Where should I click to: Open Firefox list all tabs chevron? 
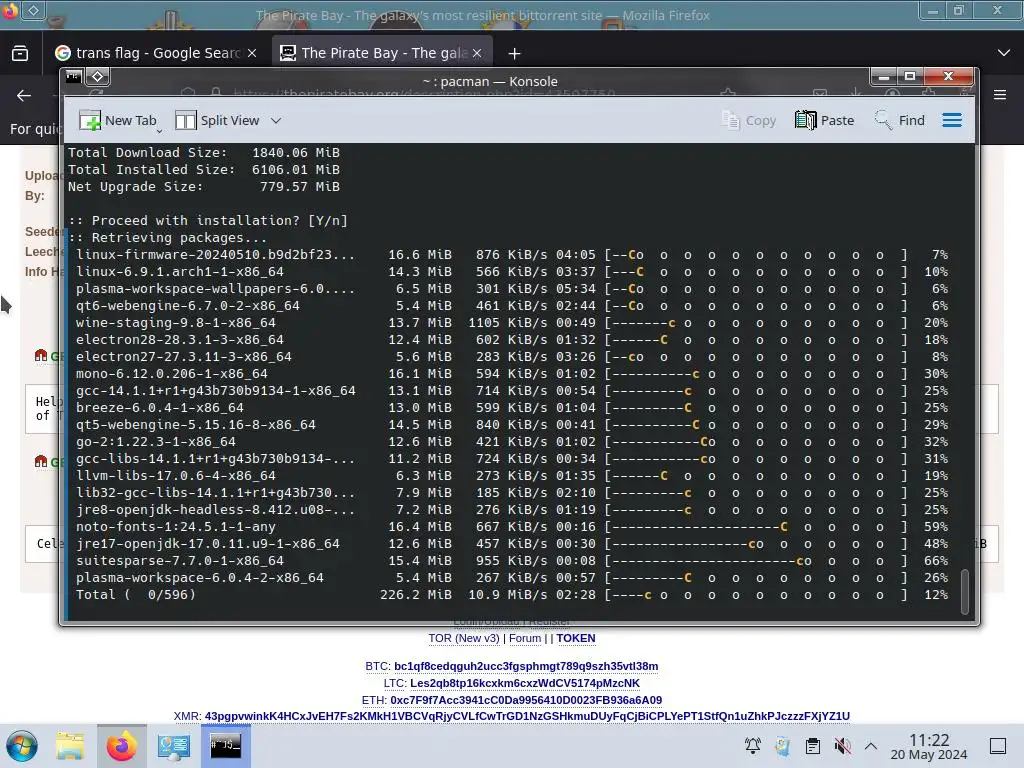pos(1004,53)
